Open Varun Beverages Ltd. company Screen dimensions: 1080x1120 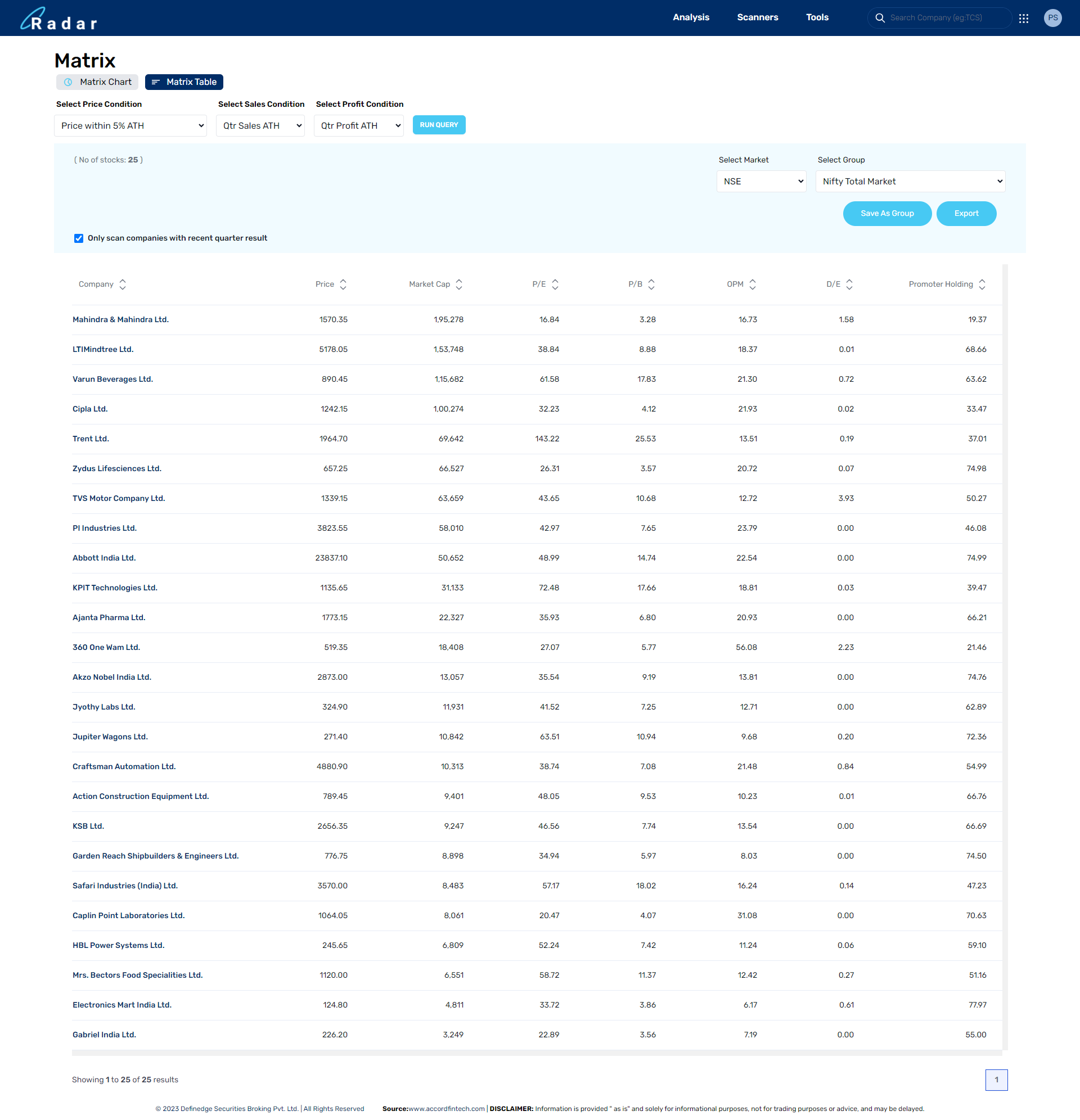tap(112, 379)
